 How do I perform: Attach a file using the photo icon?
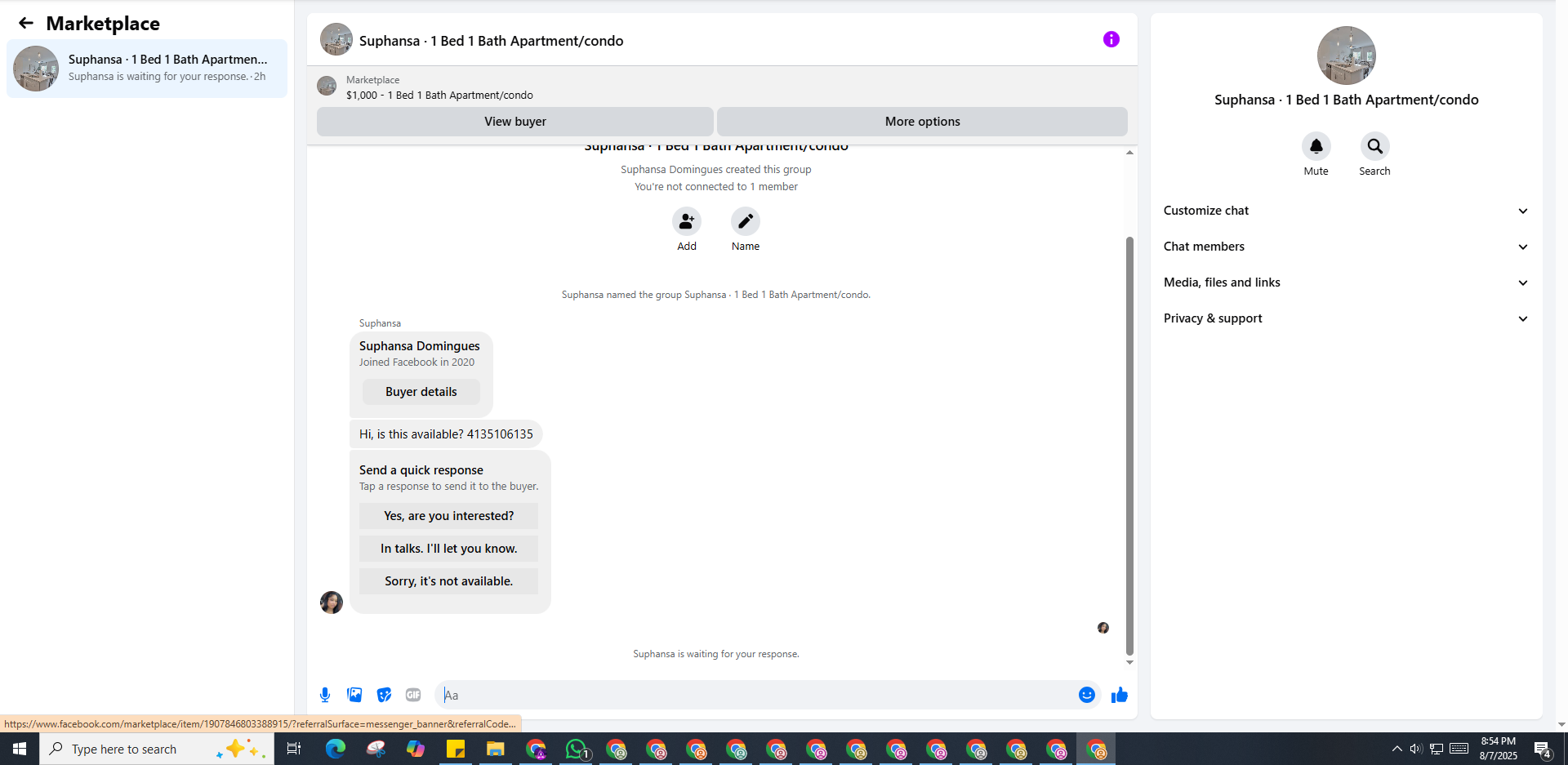pos(354,695)
